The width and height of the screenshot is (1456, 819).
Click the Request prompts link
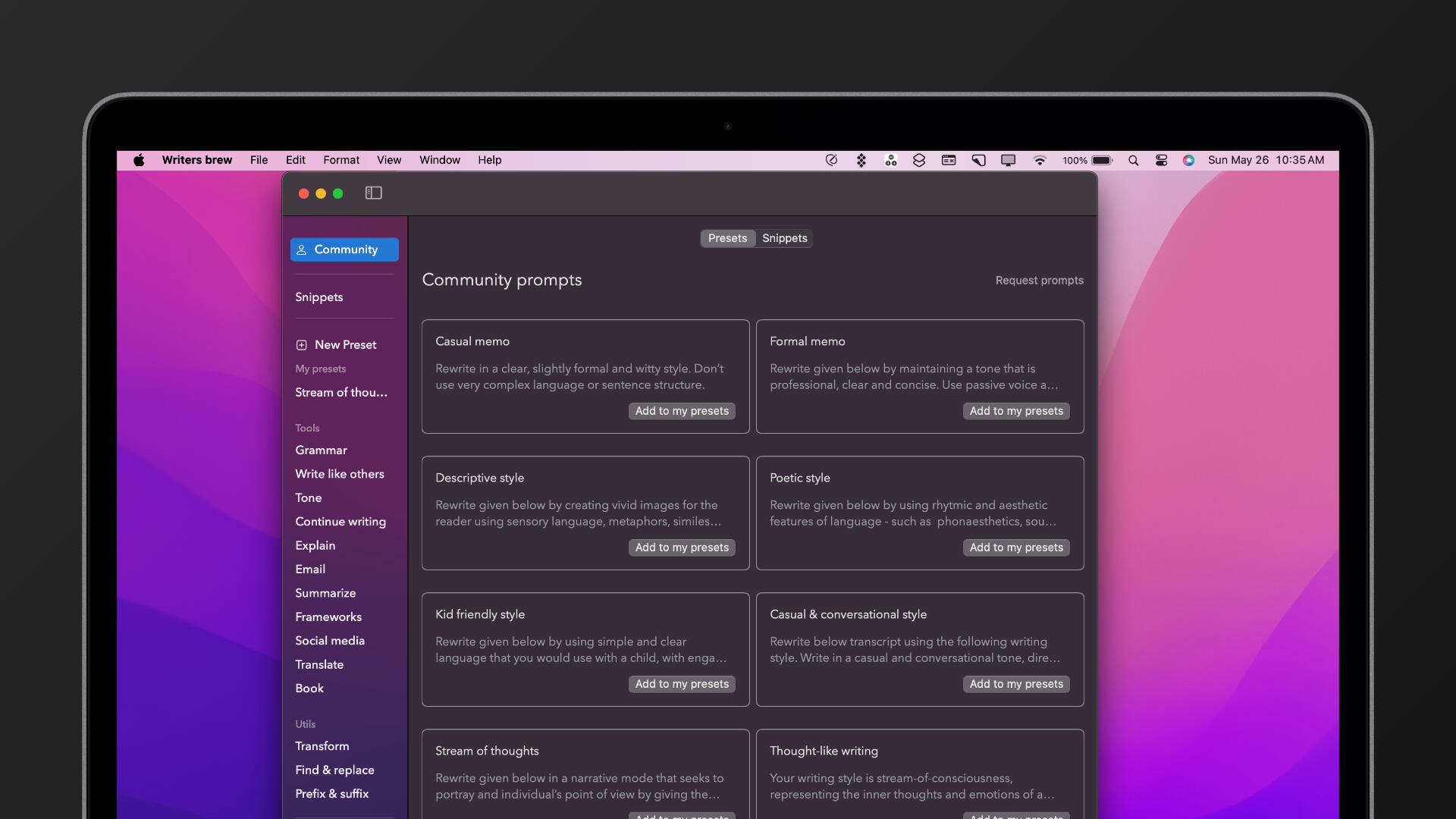click(1039, 281)
